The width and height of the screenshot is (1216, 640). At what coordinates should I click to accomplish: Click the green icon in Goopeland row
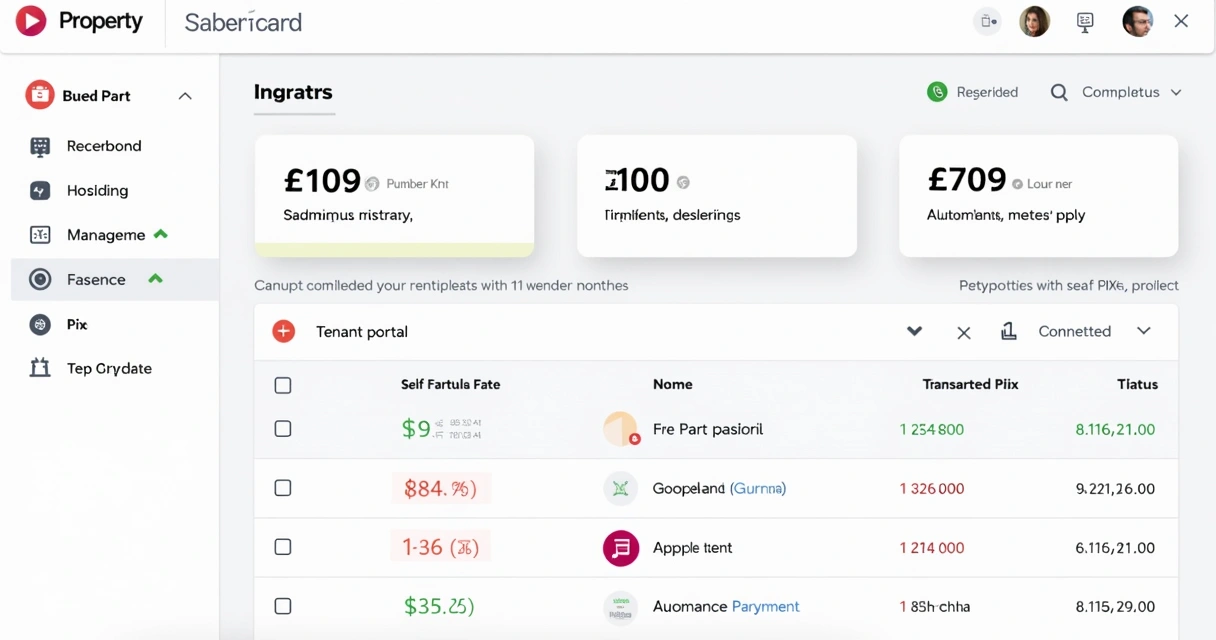620,488
